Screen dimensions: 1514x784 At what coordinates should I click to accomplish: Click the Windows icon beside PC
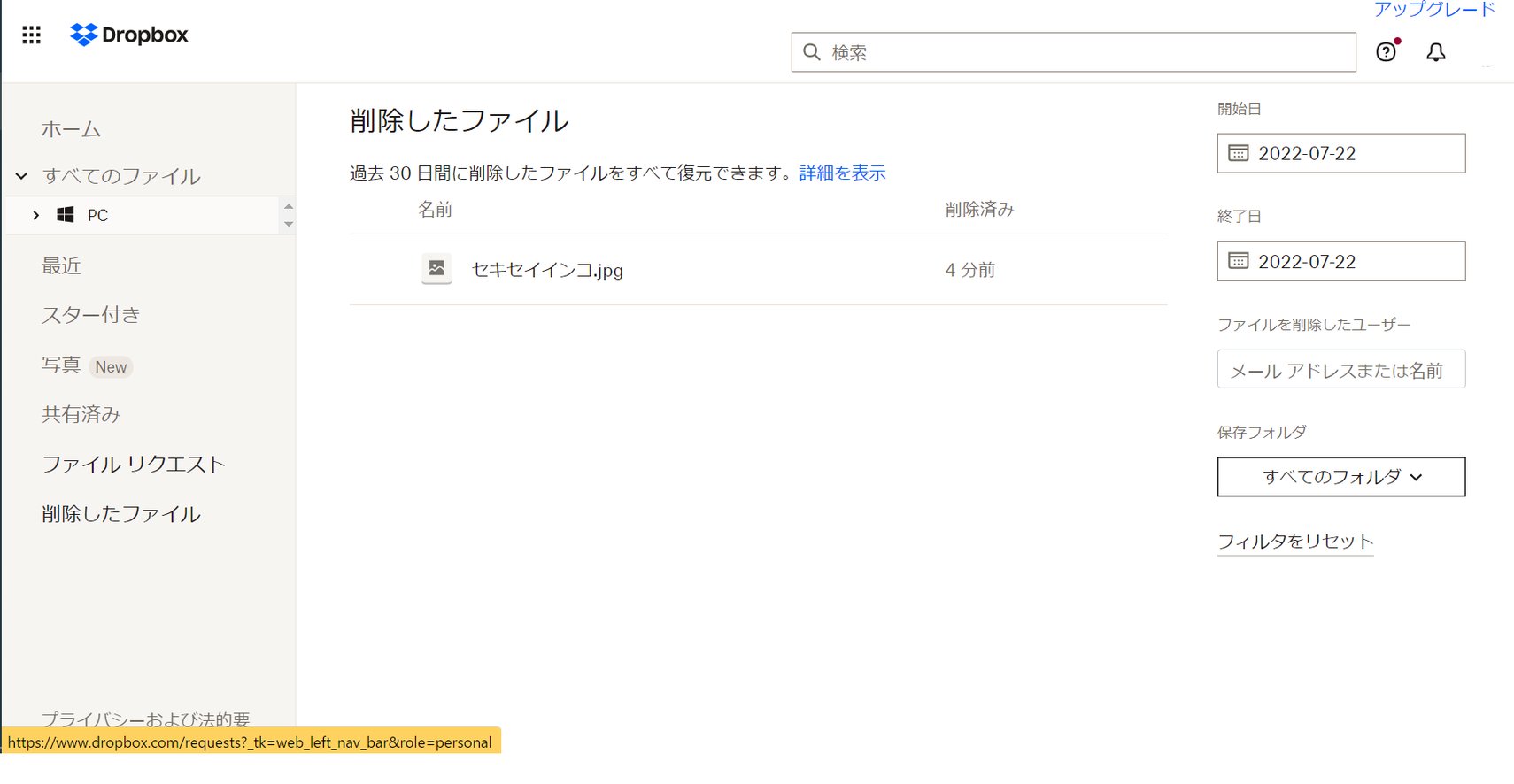[66, 215]
